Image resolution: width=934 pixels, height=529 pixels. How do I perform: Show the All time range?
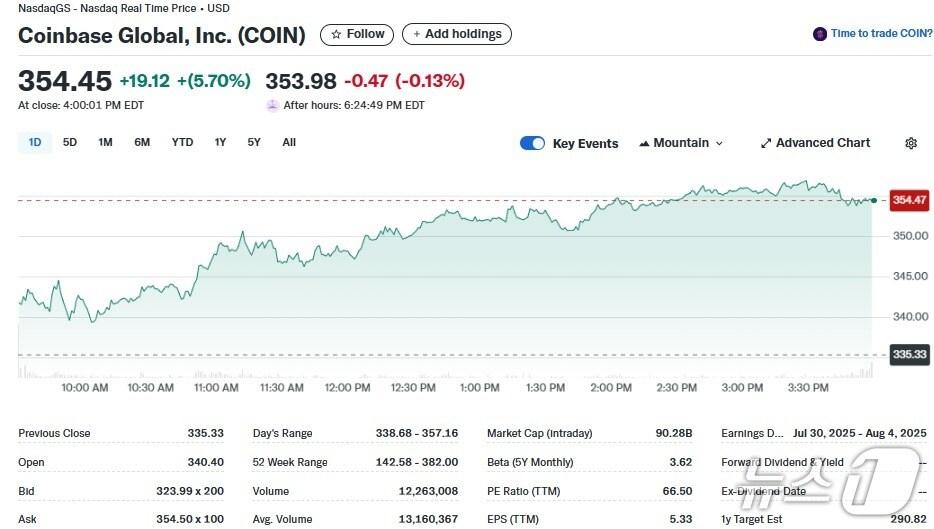pyautogui.click(x=289, y=142)
